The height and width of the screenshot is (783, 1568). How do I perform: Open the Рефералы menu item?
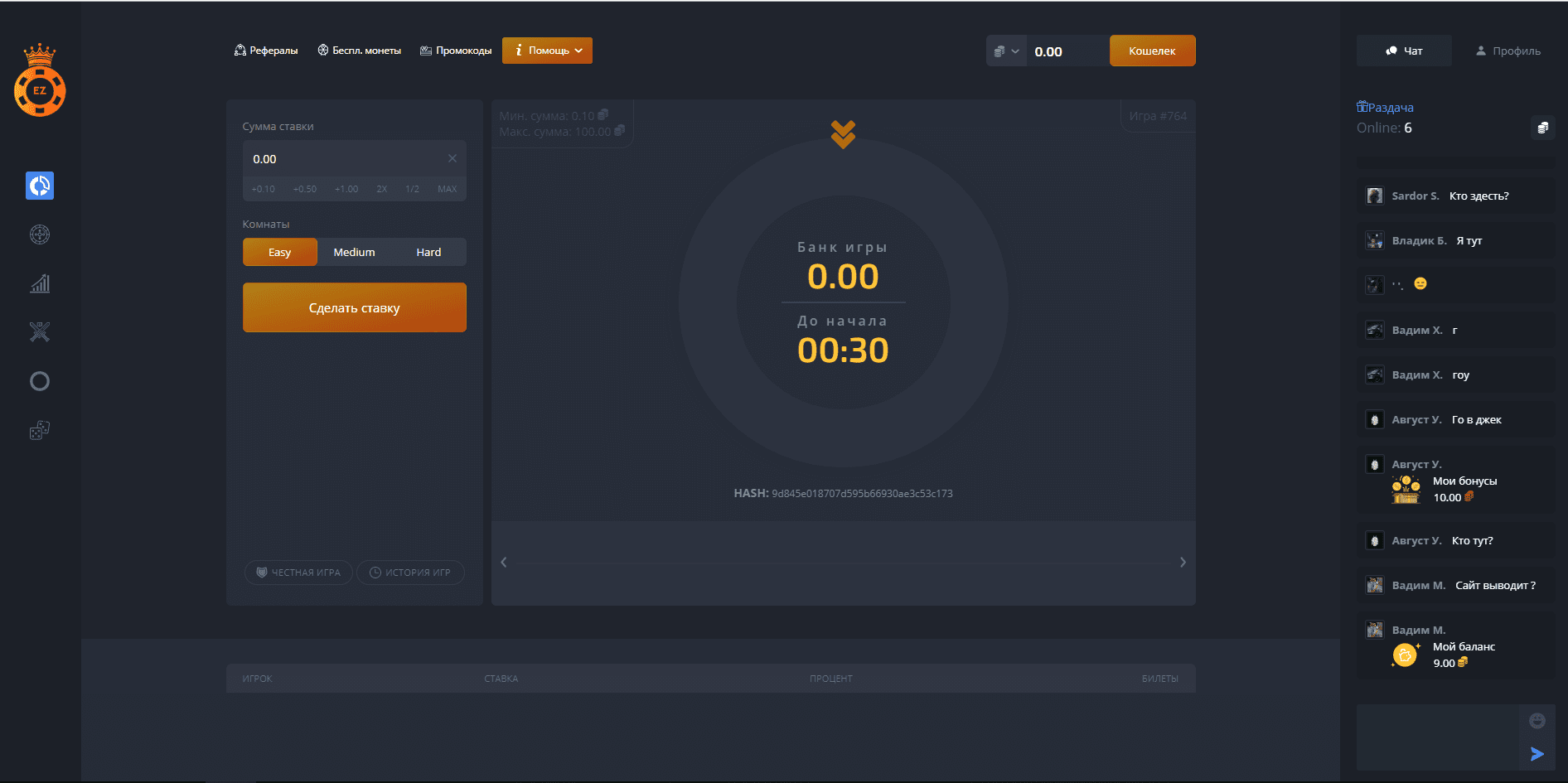coord(266,51)
